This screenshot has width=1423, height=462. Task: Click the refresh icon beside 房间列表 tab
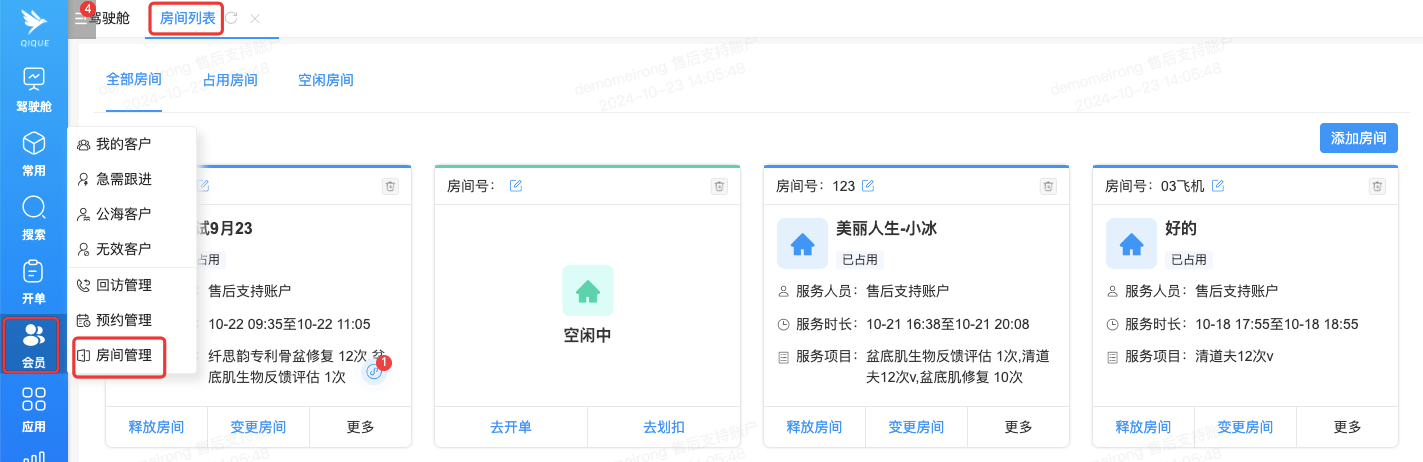point(232,18)
